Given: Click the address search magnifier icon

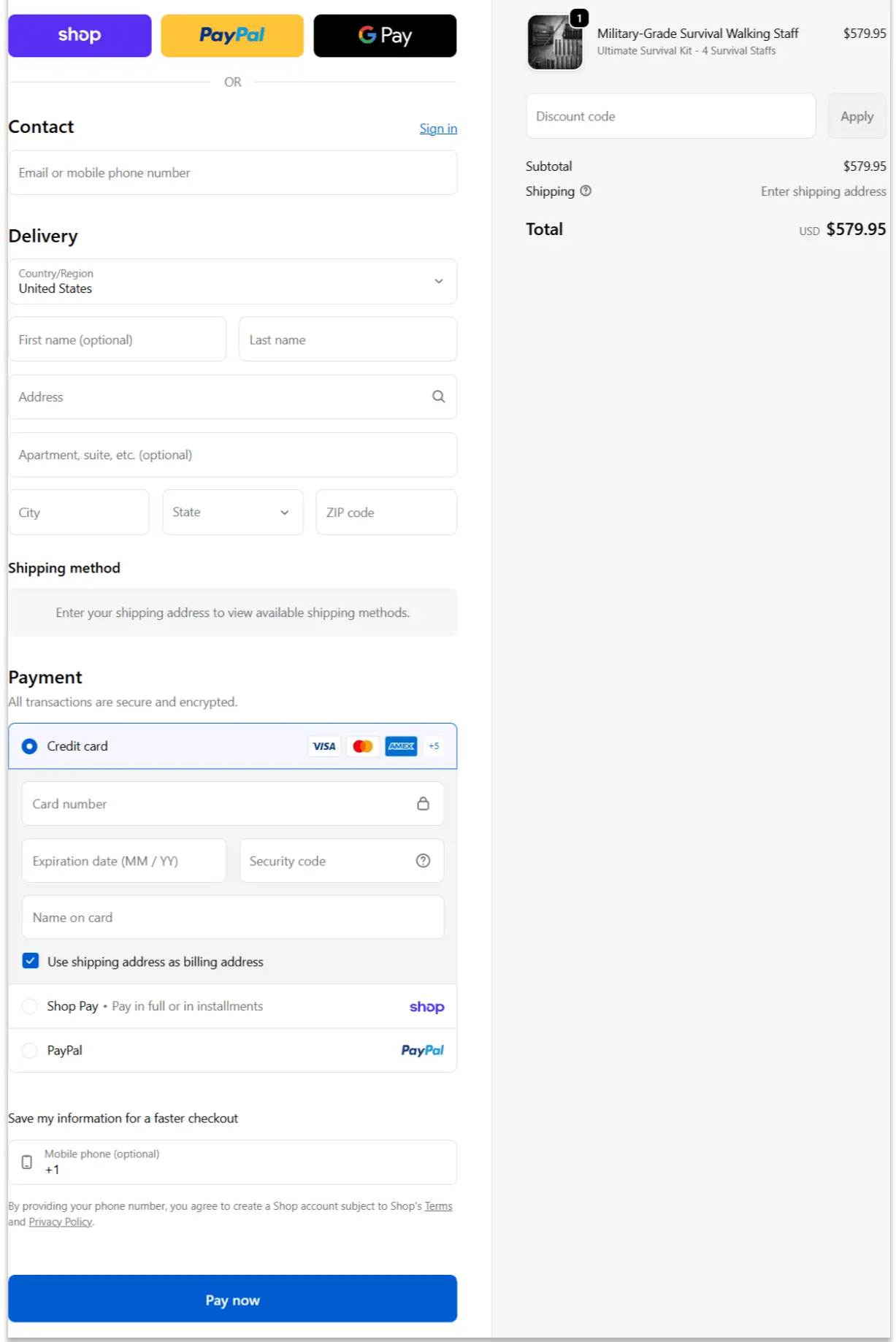Looking at the screenshot, I should pos(438,396).
